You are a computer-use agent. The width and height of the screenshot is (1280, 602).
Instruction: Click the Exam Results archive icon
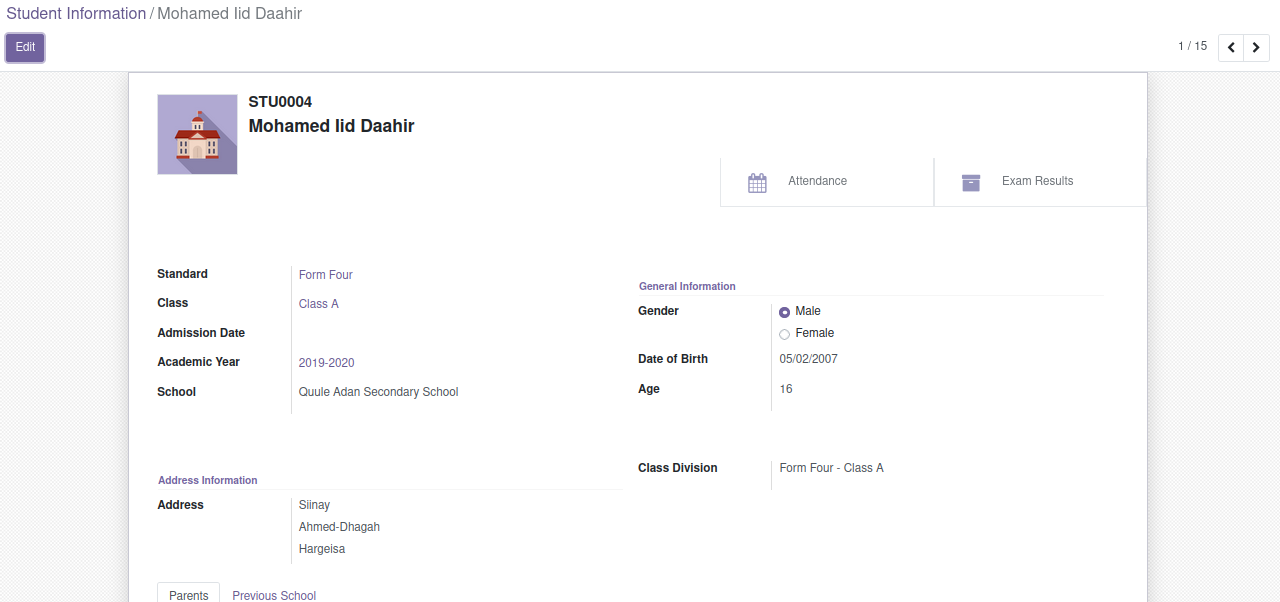coord(970,183)
